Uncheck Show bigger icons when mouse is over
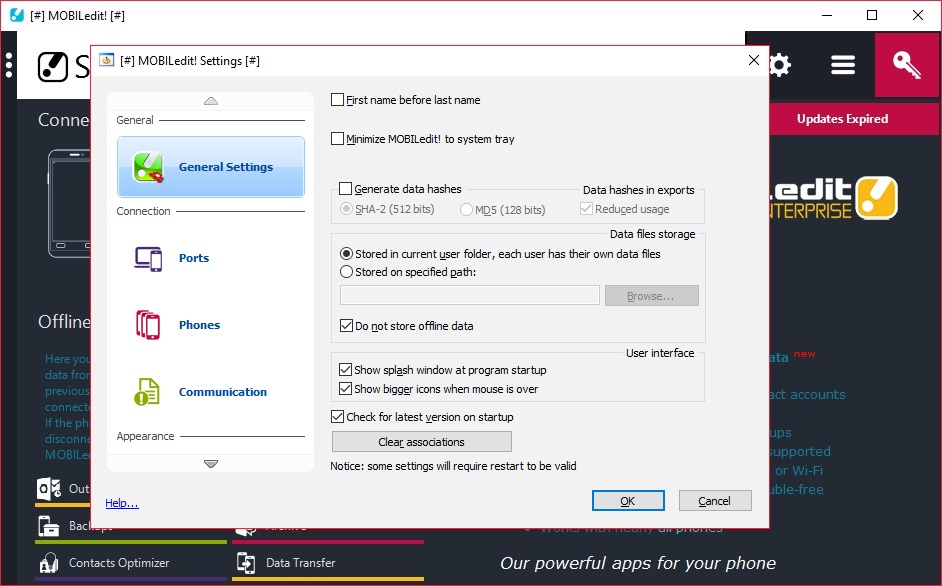This screenshot has width=942, height=586. click(345, 389)
